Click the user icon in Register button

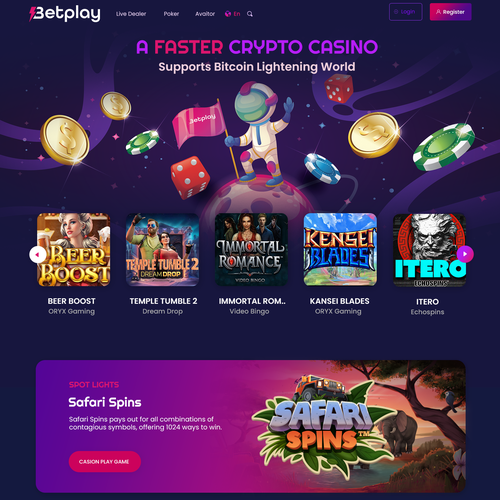[438, 12]
